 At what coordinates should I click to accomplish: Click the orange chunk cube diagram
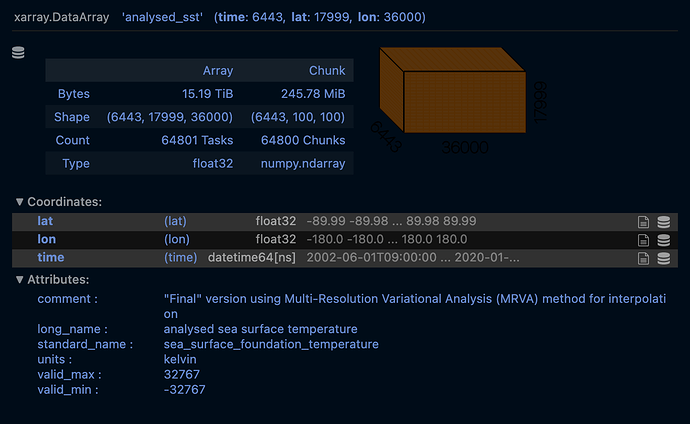(x=453, y=90)
